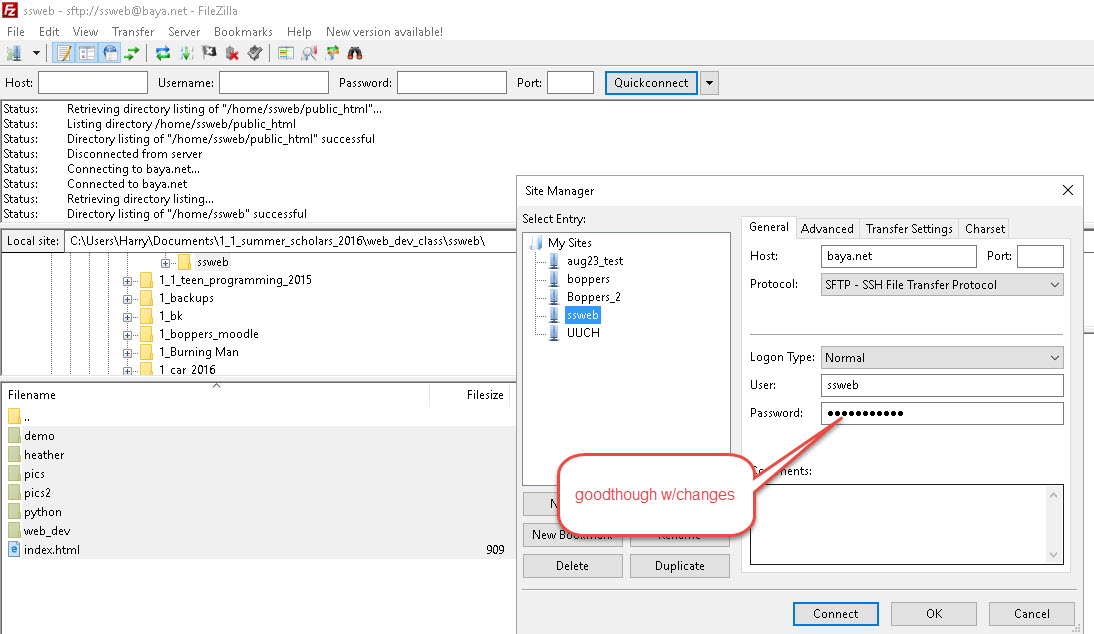Toggle the remote directory tree view
Image resolution: width=1094 pixels, height=634 pixels.
click(110, 53)
